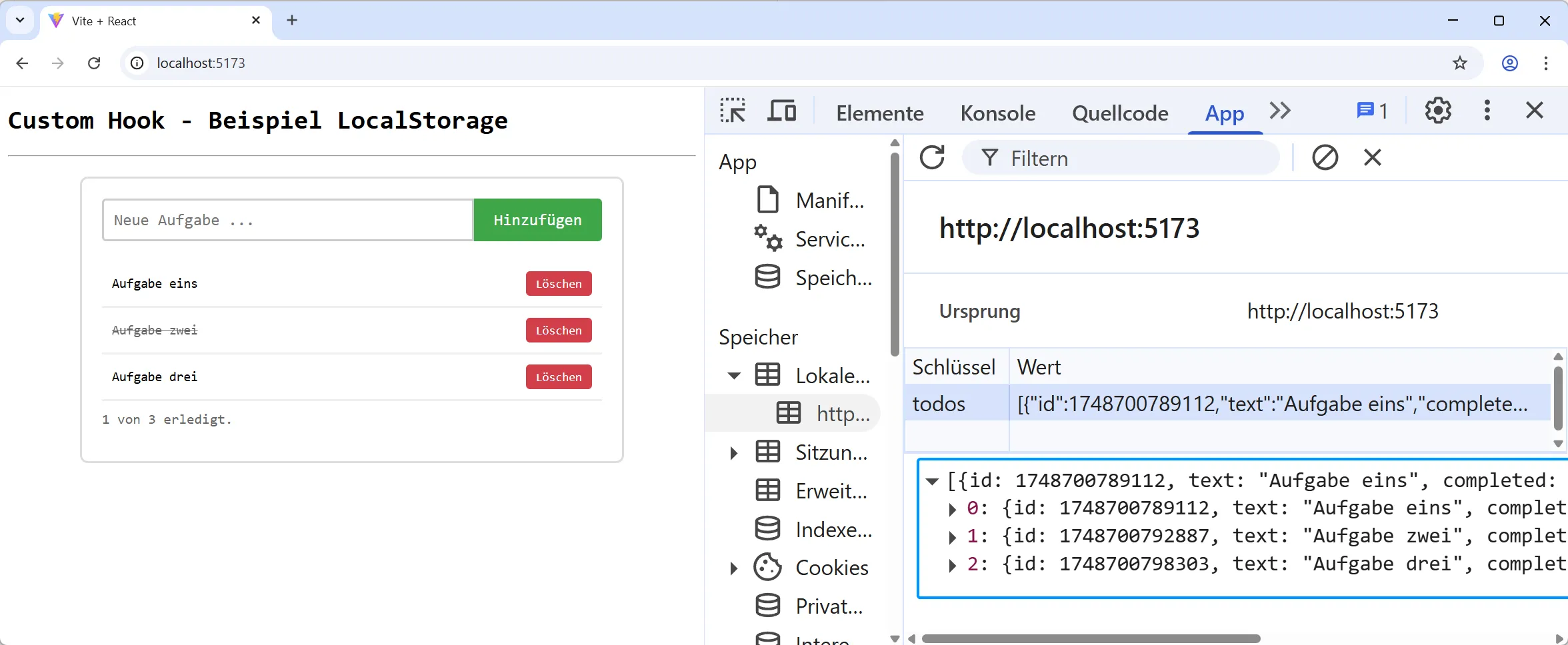The height and width of the screenshot is (645, 1568).
Task: Select the Lokale... storage table item
Action: (813, 376)
